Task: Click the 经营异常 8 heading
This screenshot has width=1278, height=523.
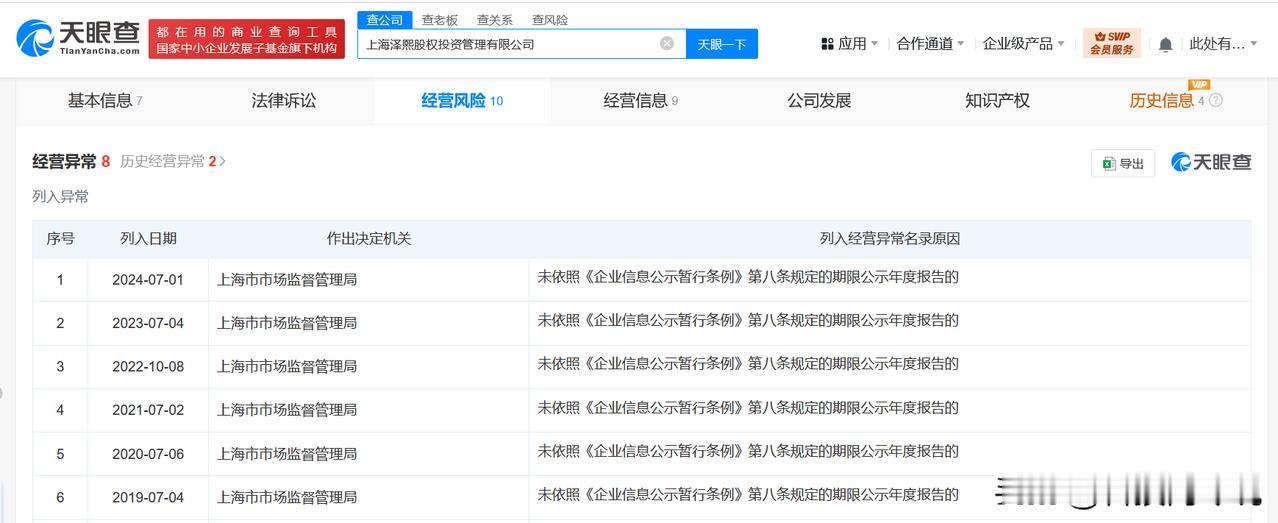Action: point(71,161)
